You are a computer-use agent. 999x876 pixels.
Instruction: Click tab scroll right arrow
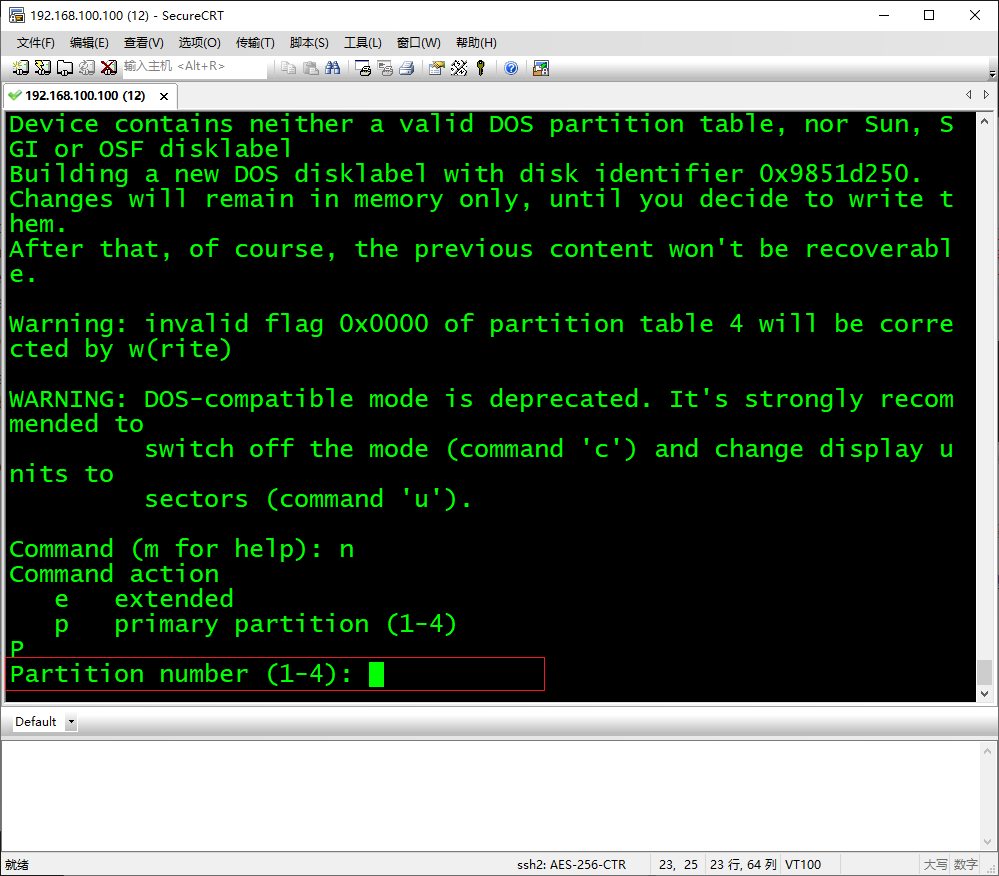coord(986,94)
